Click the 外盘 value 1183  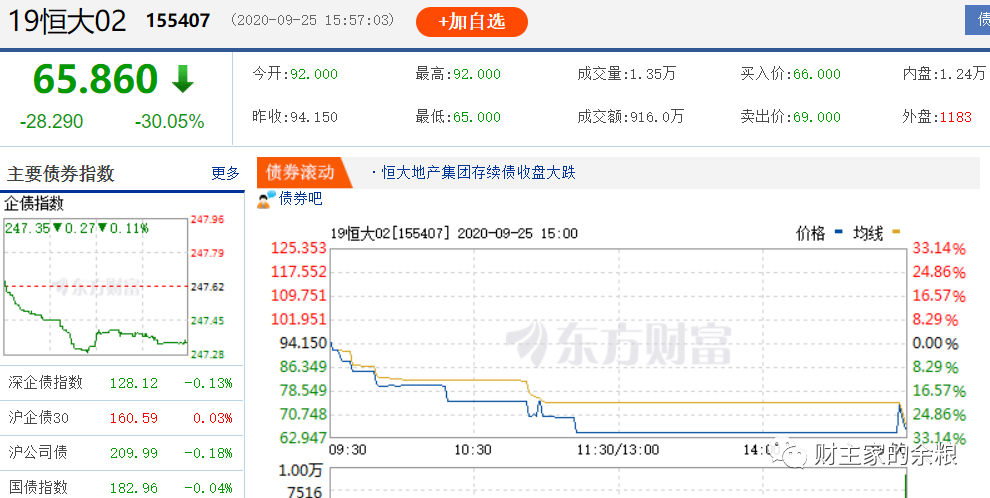click(956, 117)
